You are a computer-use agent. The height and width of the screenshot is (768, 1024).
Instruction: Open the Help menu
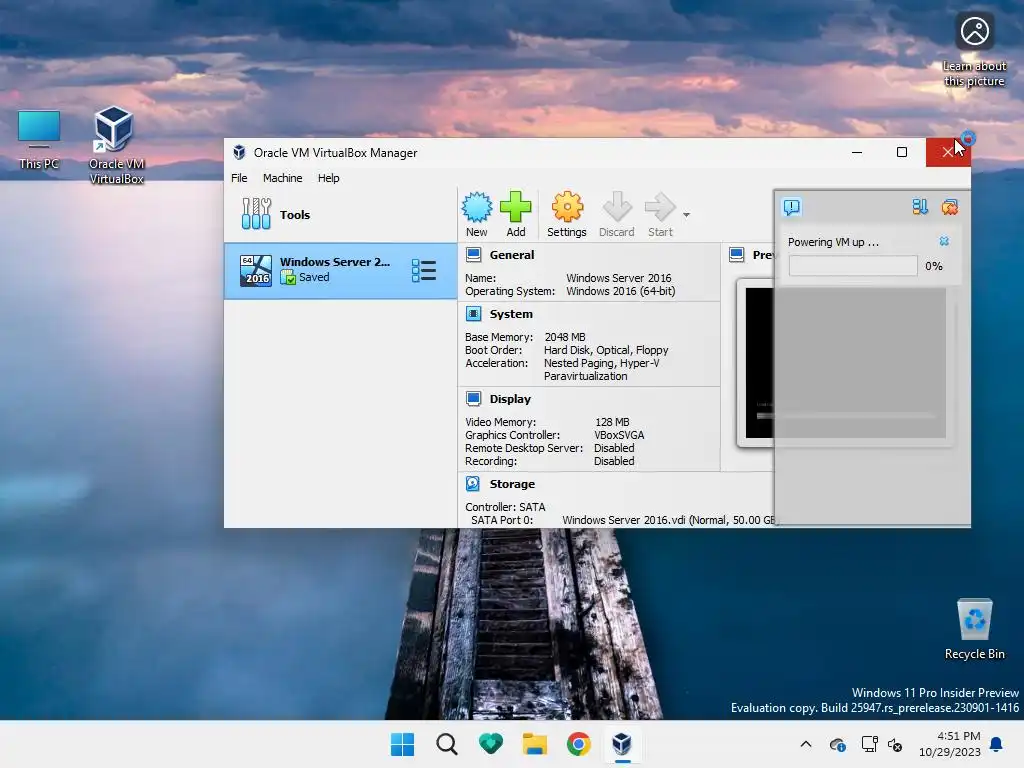point(328,178)
